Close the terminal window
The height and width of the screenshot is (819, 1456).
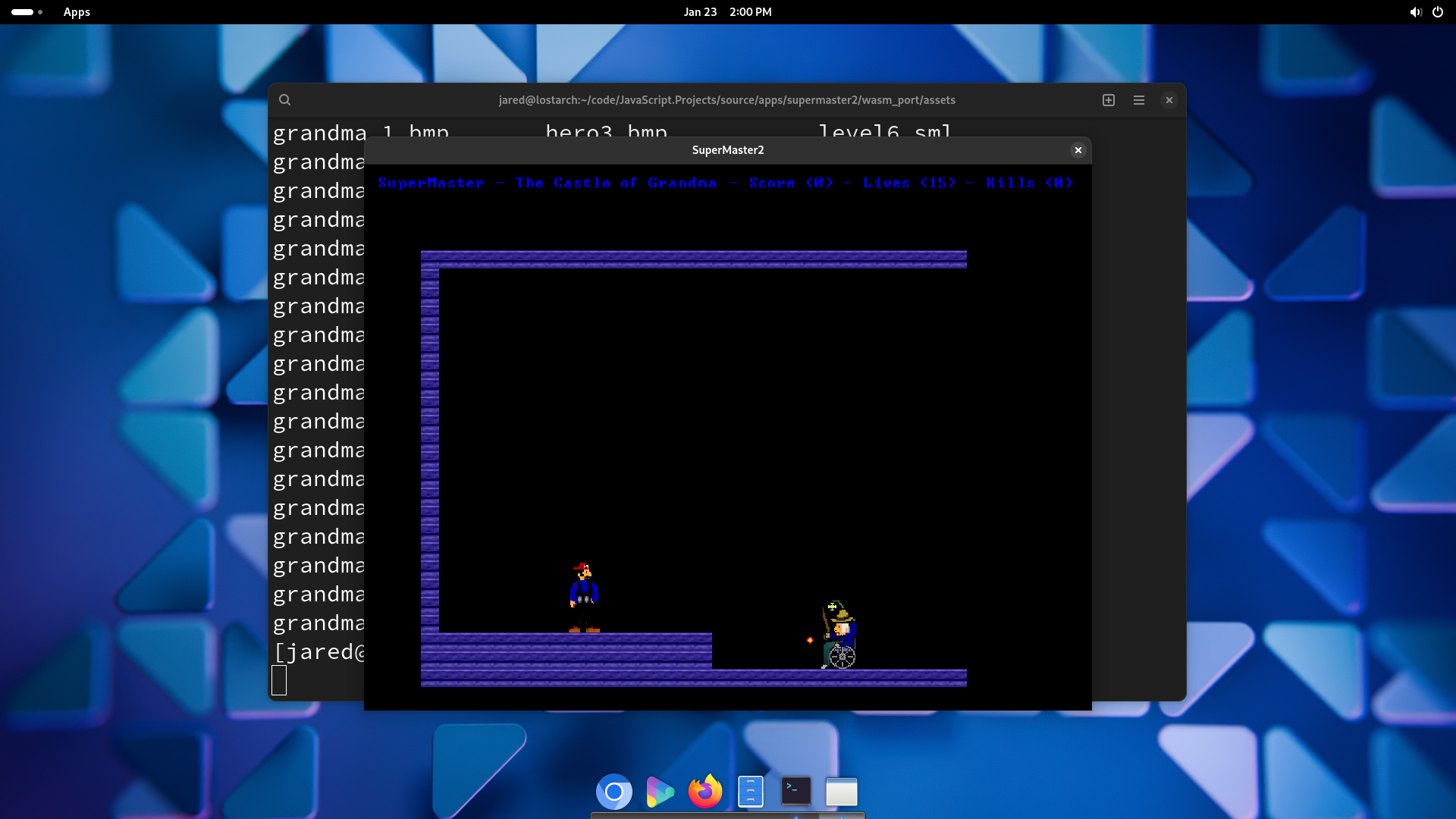[x=1169, y=100]
